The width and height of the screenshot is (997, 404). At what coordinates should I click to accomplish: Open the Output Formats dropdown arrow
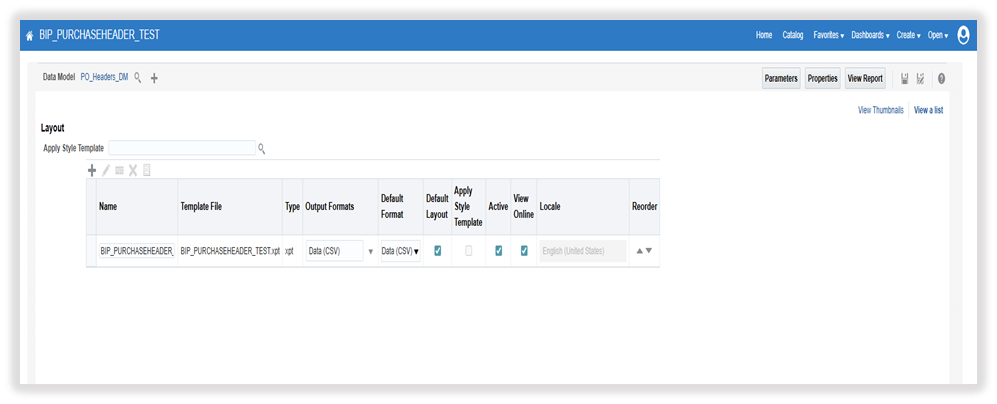(x=371, y=251)
